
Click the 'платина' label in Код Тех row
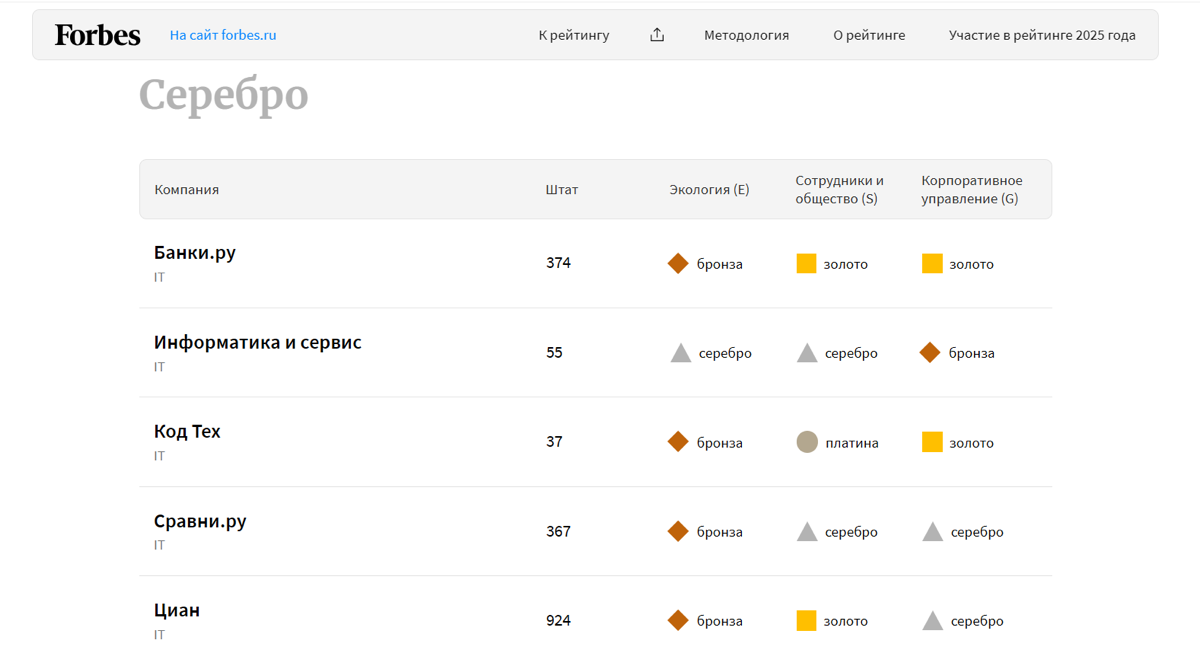click(x=852, y=442)
